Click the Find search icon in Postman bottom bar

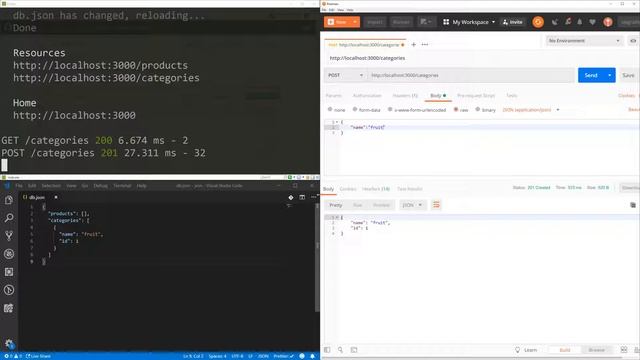[340, 350]
